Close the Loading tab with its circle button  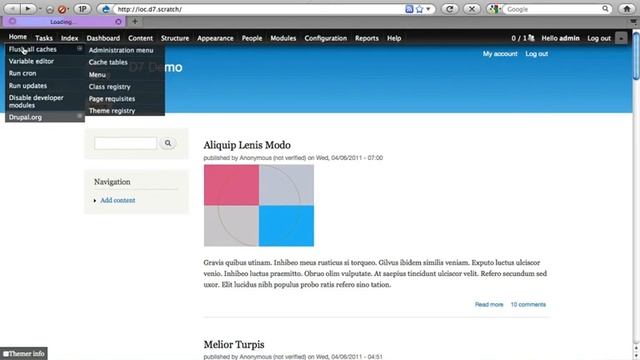pos(118,22)
